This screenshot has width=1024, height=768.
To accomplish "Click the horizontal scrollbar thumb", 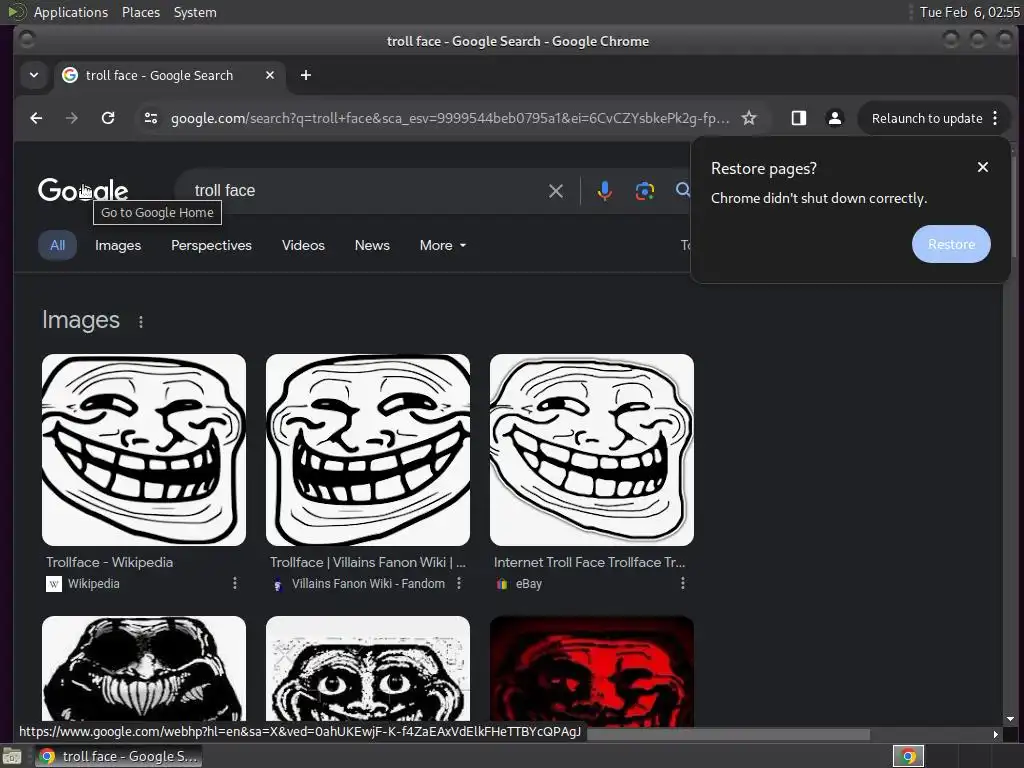I will point(728,735).
